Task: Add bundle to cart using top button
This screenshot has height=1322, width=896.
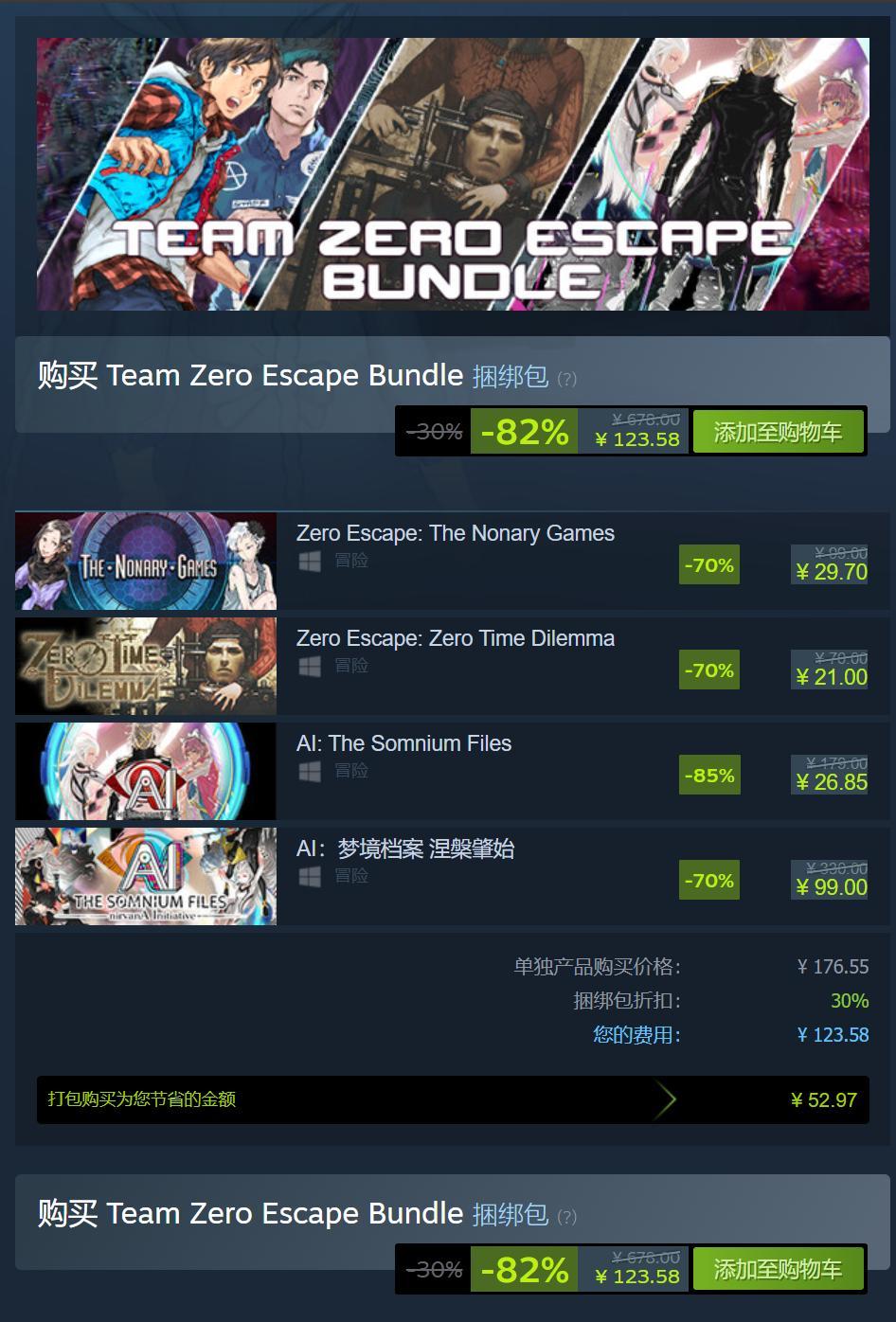Action: click(778, 432)
